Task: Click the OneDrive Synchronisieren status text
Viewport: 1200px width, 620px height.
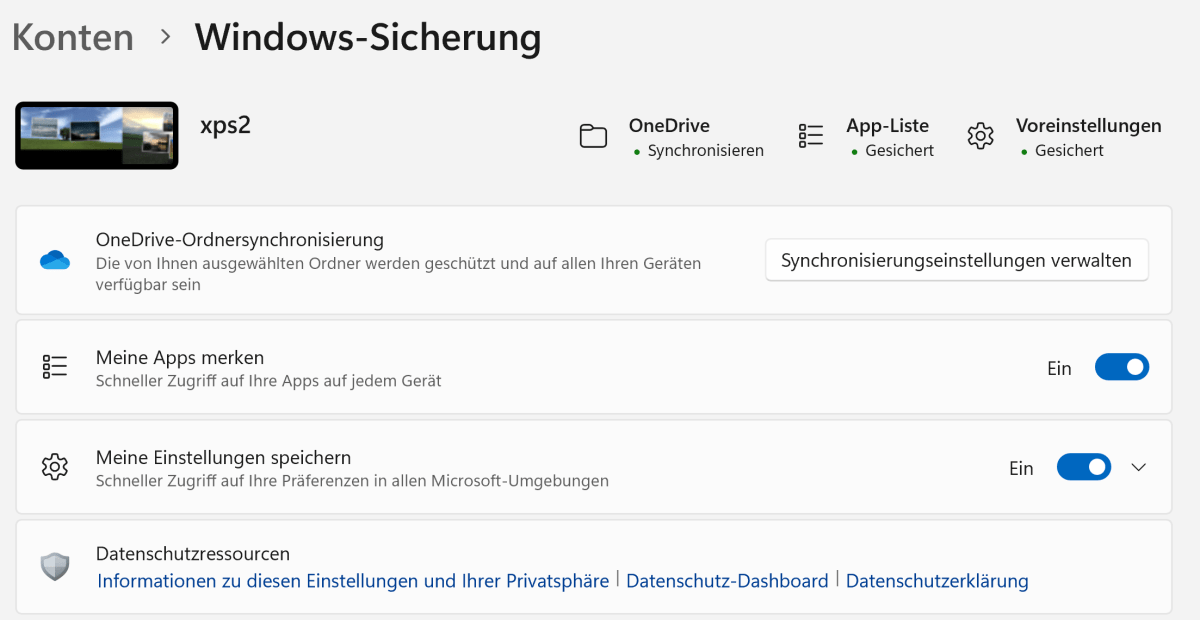Action: [706, 151]
